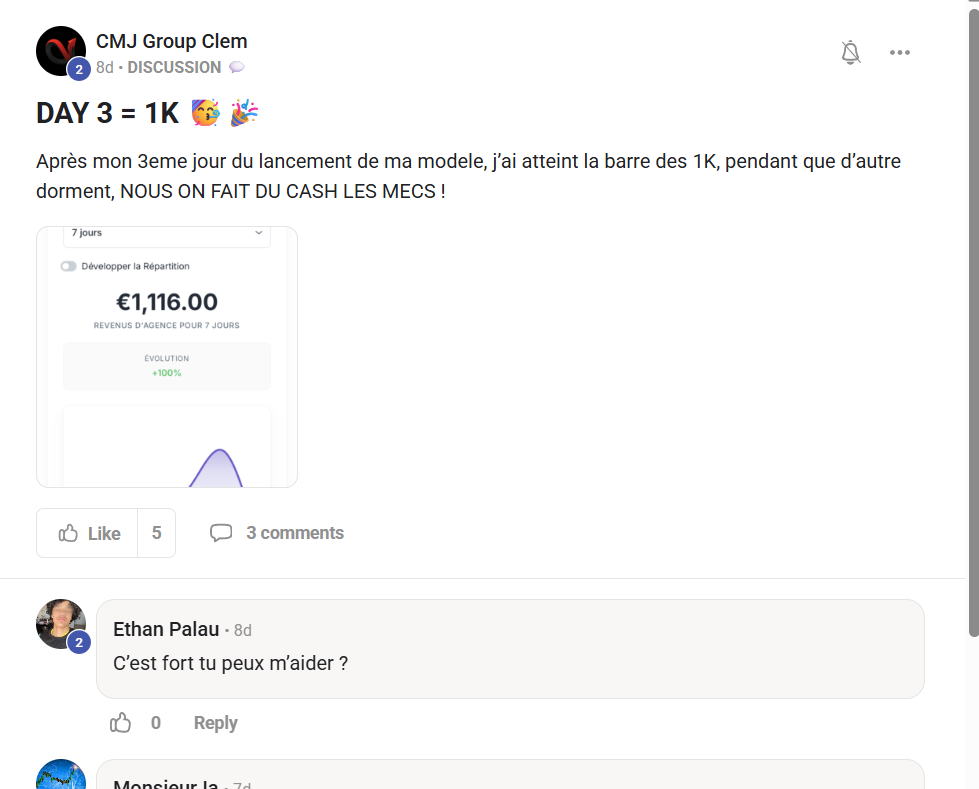Click the Ethan Palau commenter name
Image resolution: width=979 pixels, height=789 pixels.
(x=166, y=629)
